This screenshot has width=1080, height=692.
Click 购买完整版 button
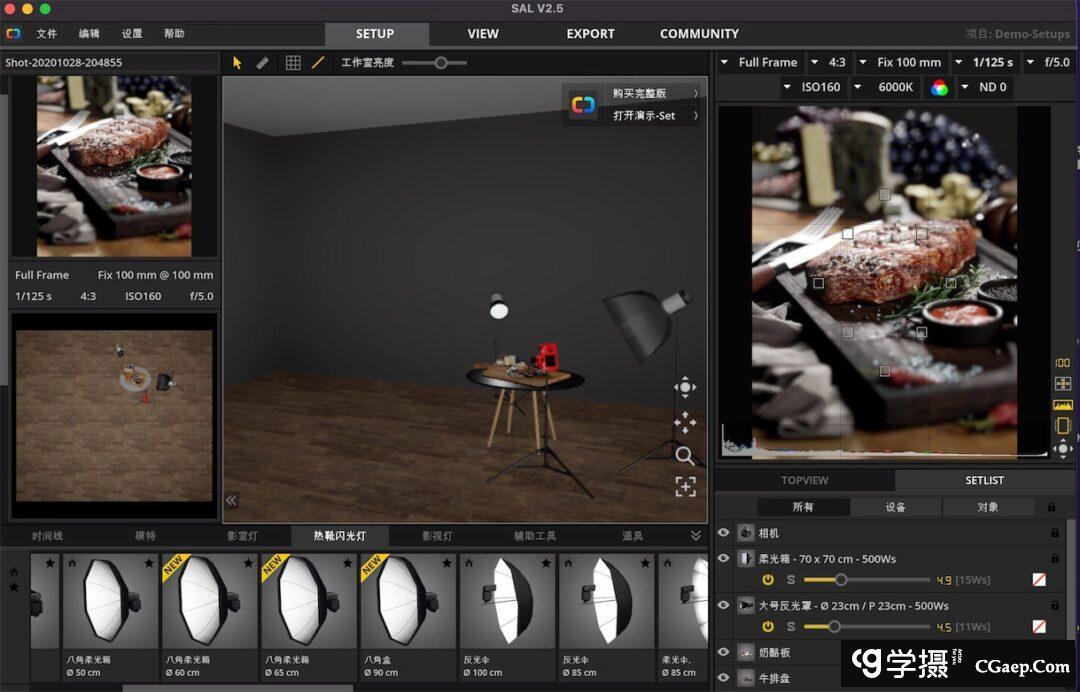(639, 93)
